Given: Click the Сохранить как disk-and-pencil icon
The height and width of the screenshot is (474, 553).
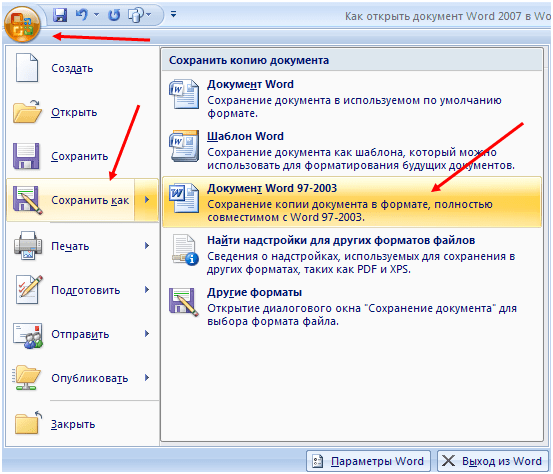Looking at the screenshot, I should (28, 200).
